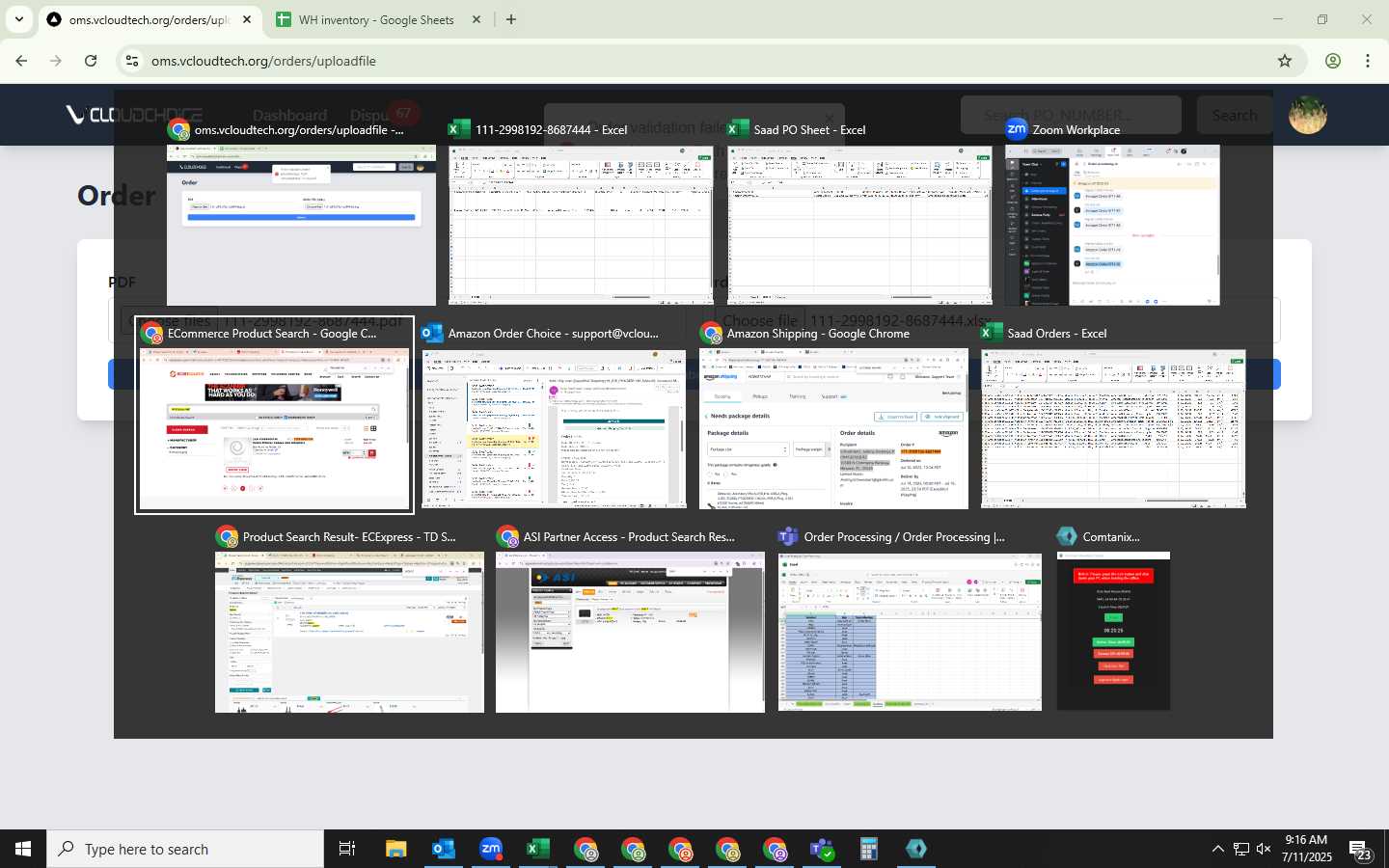Image resolution: width=1389 pixels, height=868 pixels.
Task: Open Outlook from the taskbar
Action: click(x=444, y=849)
